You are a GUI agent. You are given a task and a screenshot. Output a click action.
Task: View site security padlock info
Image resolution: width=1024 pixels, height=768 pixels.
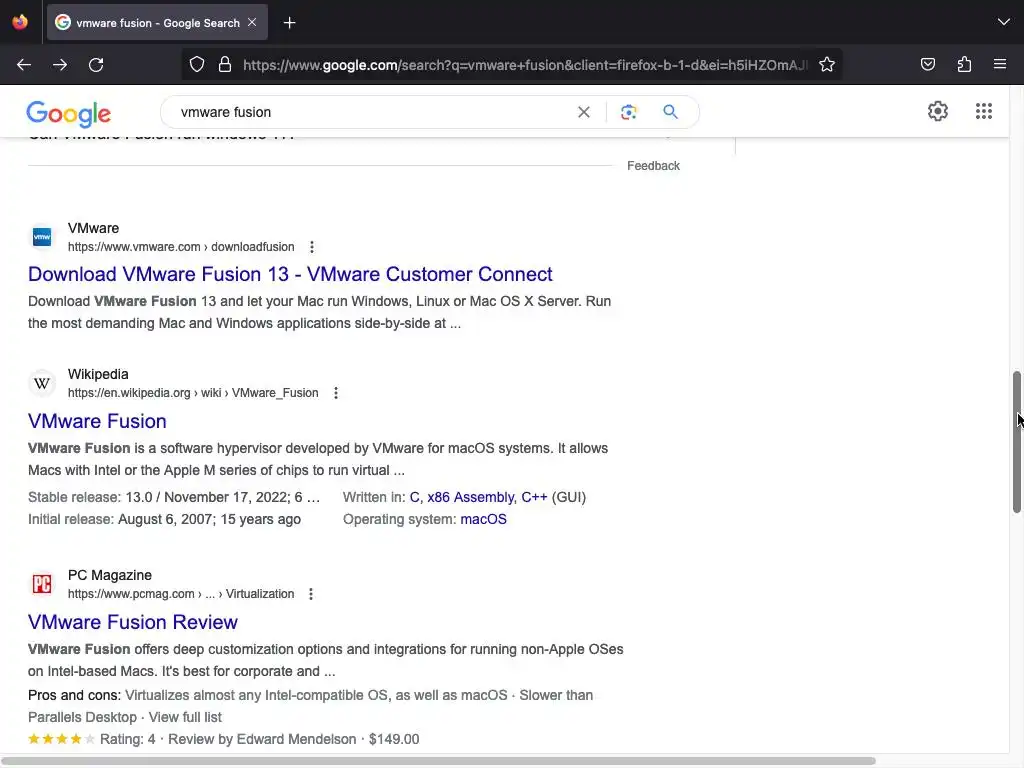225,65
